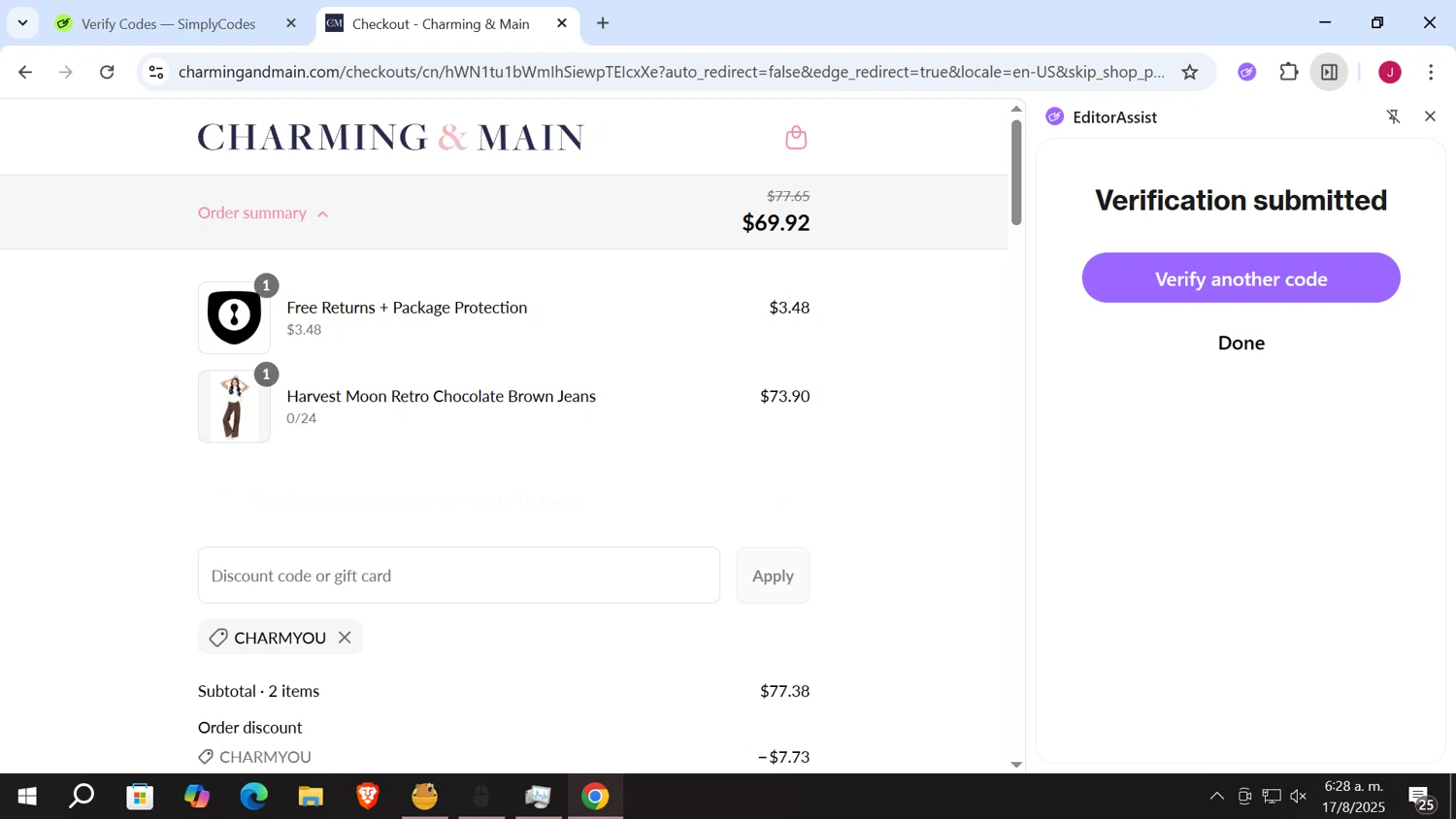Toggle the browser side panel button
Viewport: 1456px width, 819px height.
1330,72
